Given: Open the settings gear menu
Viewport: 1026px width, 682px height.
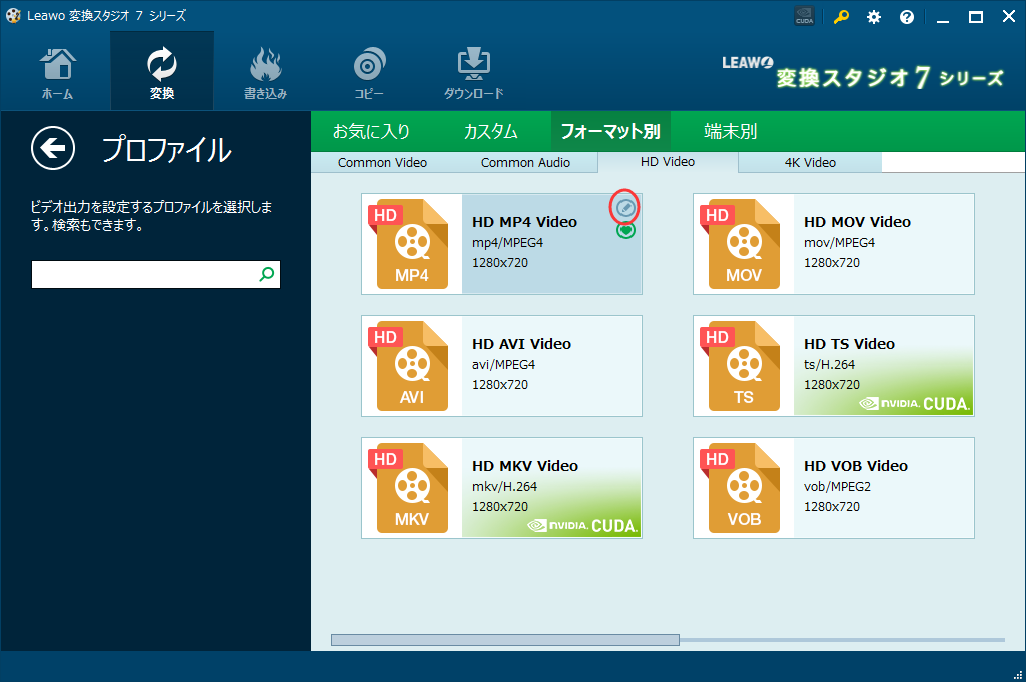Looking at the screenshot, I should [873, 16].
